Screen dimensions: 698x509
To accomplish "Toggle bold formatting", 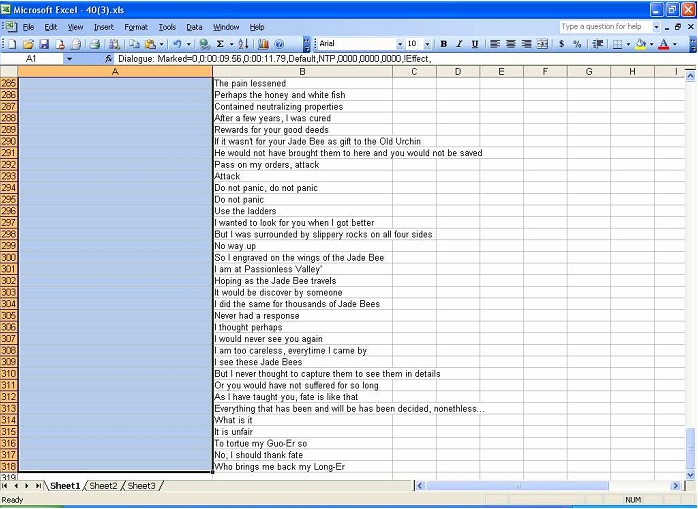I will tap(443, 44).
